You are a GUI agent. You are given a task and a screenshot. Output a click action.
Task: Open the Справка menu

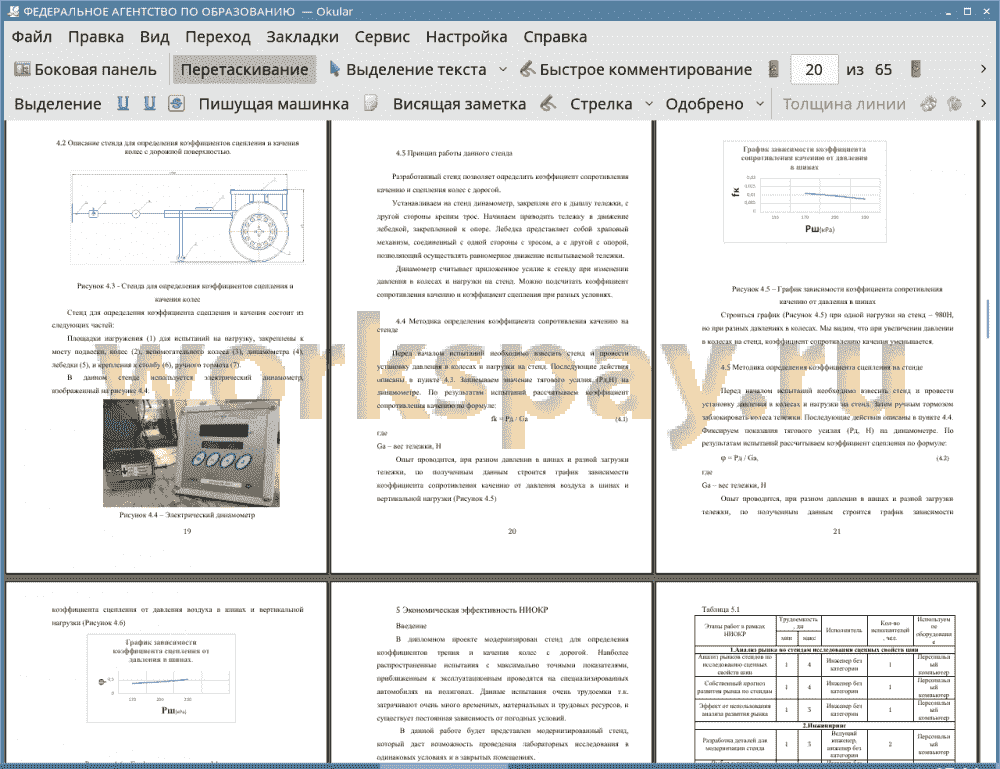tap(555, 37)
